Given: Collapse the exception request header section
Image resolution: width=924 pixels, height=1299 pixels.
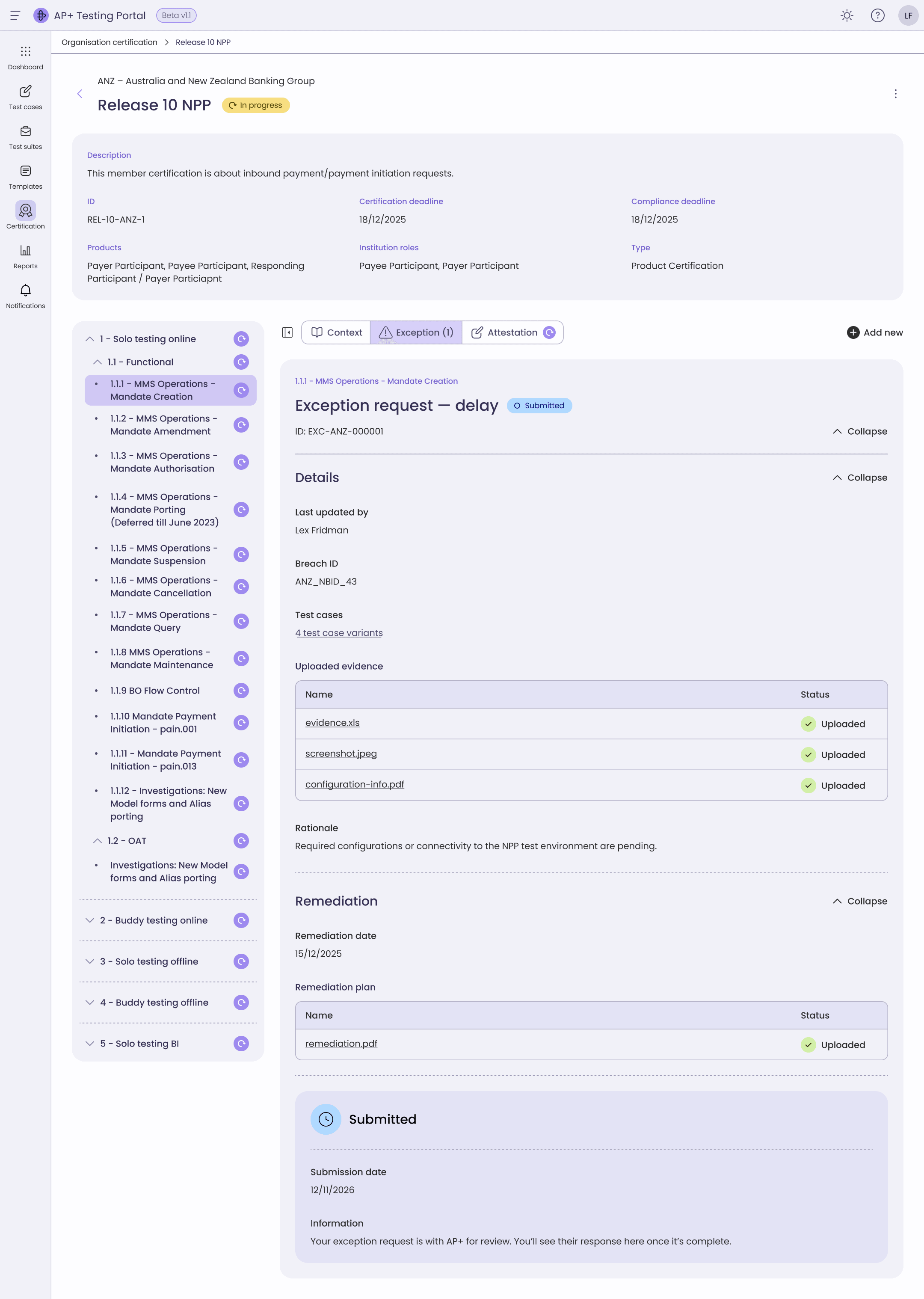Looking at the screenshot, I should 860,431.
